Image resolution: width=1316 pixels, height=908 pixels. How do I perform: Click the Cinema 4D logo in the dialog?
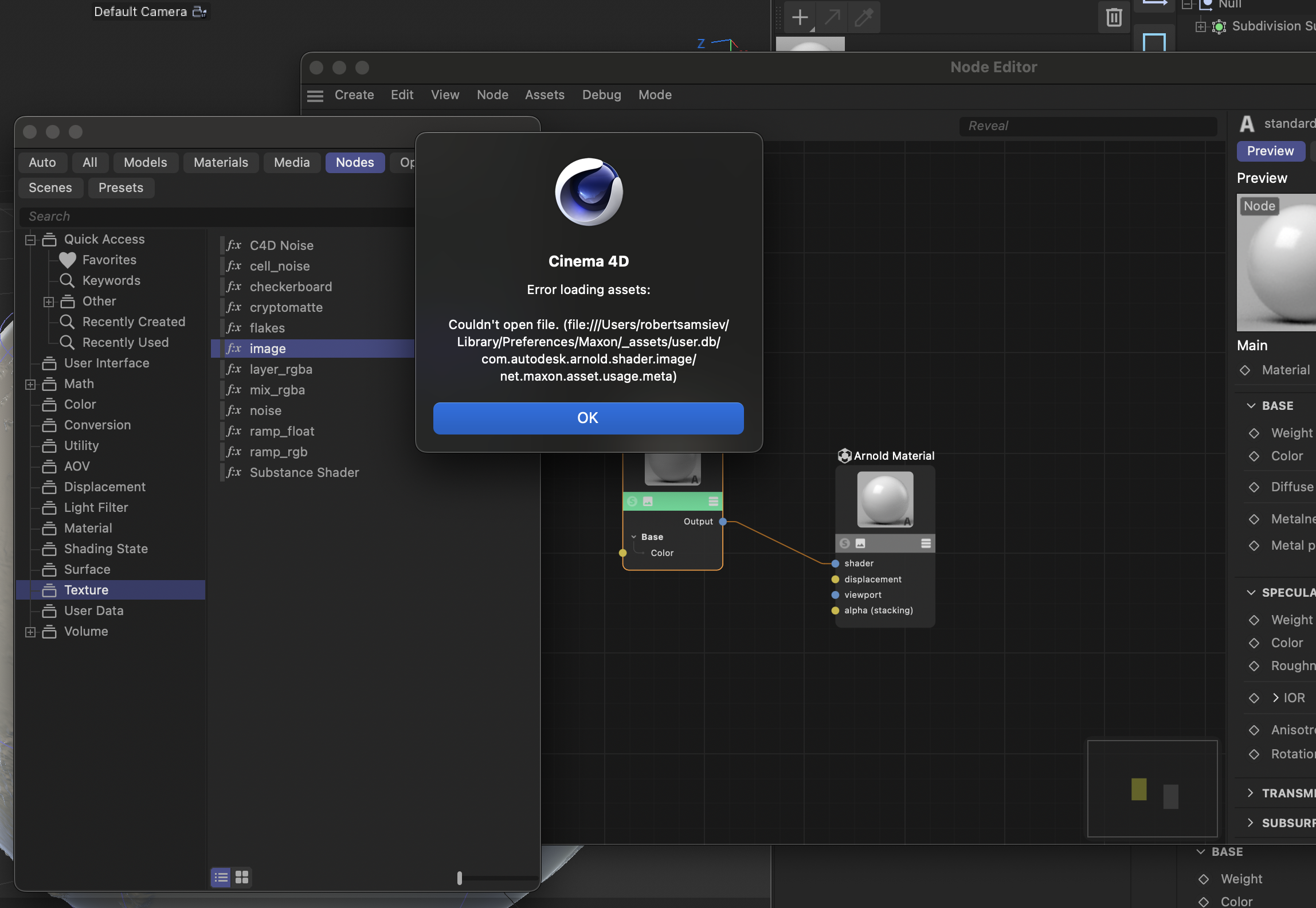point(589,192)
